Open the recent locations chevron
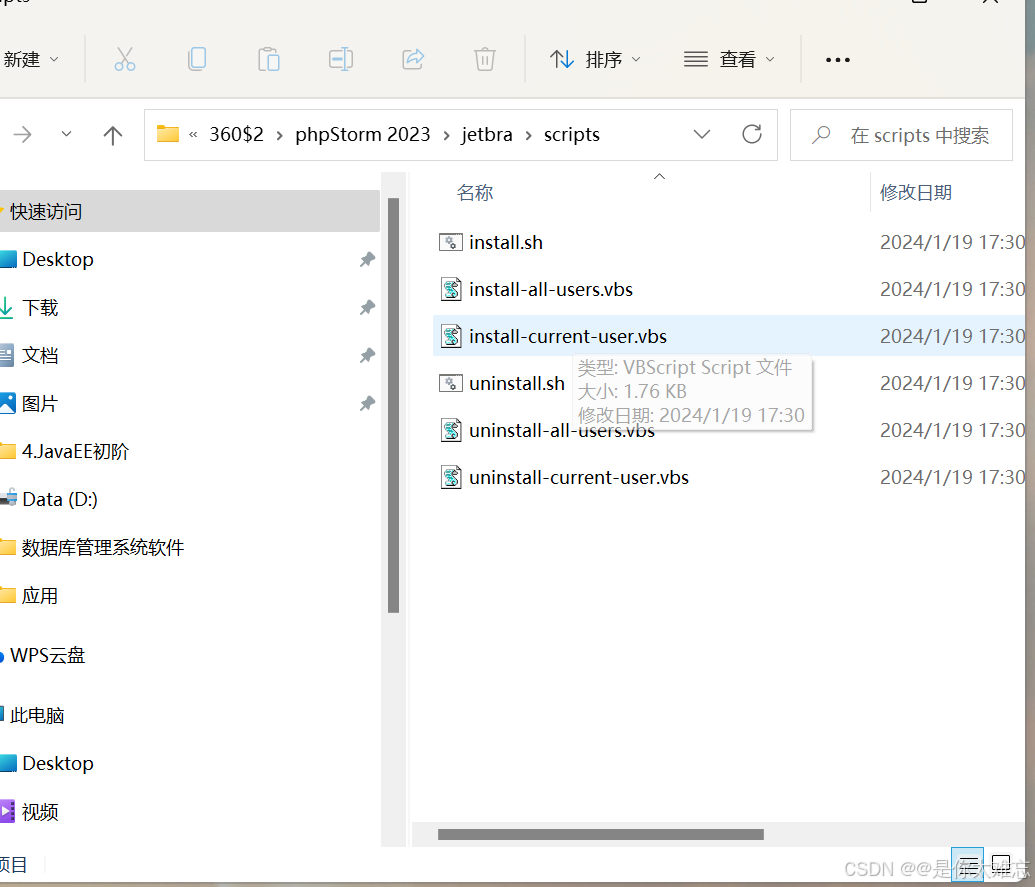This screenshot has width=1035, height=887. [x=66, y=134]
